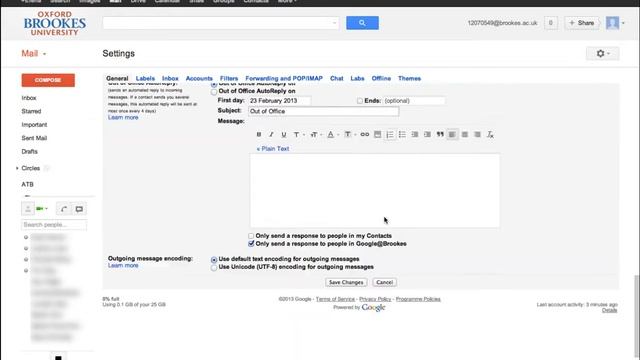Expand the search box options arrow
This screenshot has width=640, height=360.
pyautogui.click(x=334, y=23)
